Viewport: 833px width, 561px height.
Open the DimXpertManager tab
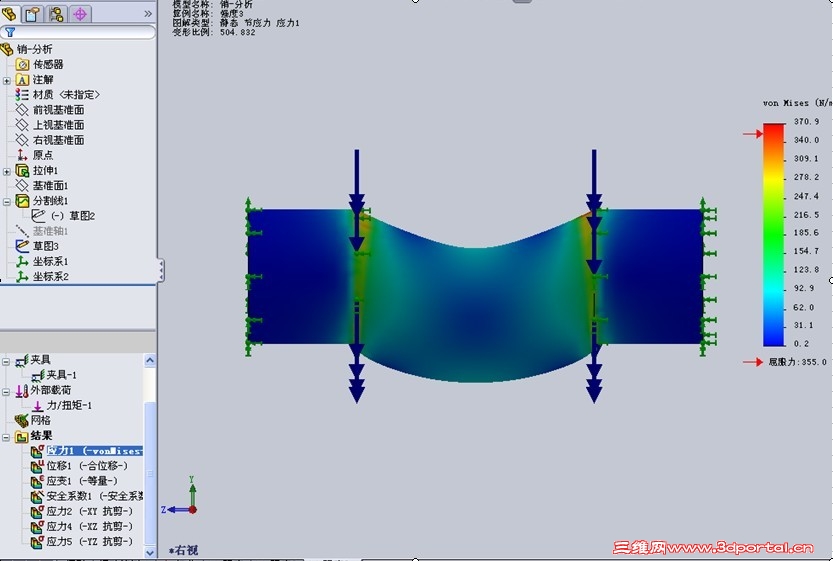tap(80, 14)
